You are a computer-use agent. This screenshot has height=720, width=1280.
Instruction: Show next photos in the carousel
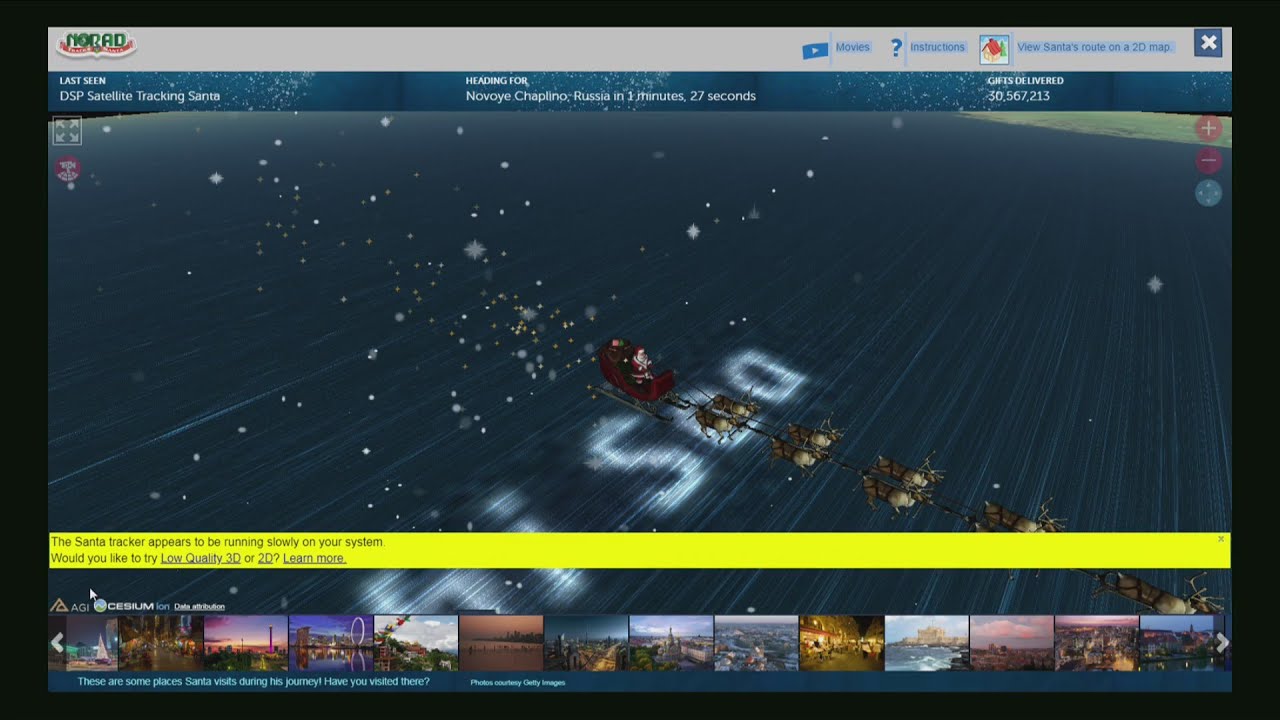pos(1222,643)
